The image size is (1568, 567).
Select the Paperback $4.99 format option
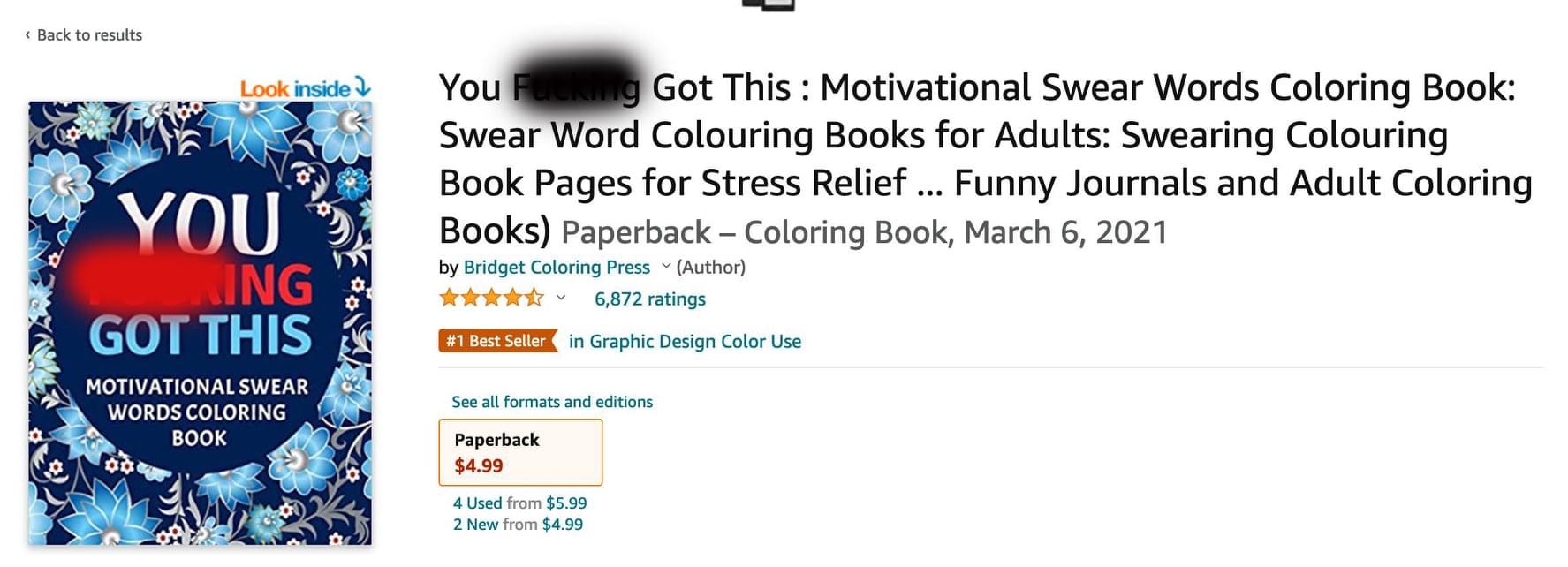click(521, 452)
